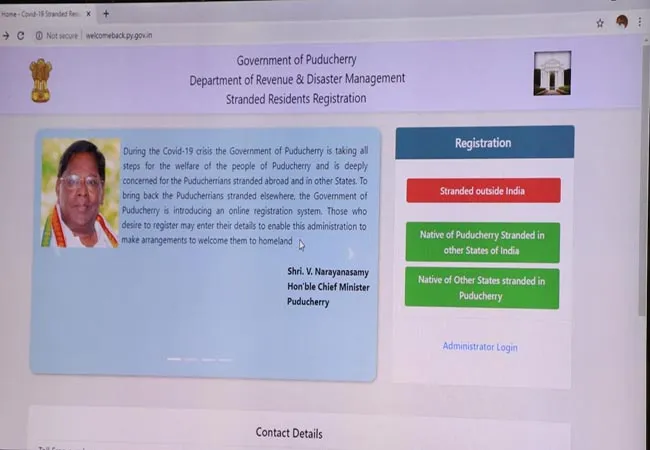
Task: Select the third carousel indicator dash
Action: pos(209,360)
